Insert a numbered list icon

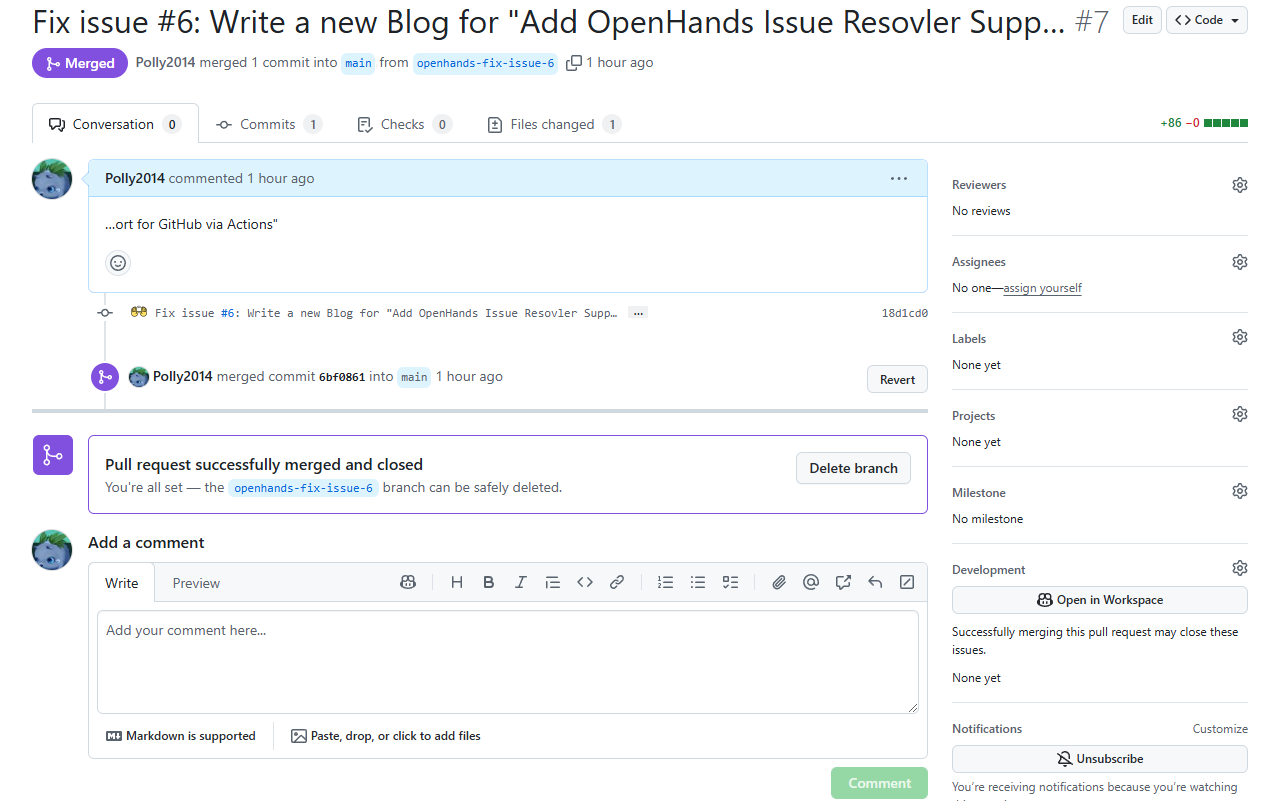666,582
